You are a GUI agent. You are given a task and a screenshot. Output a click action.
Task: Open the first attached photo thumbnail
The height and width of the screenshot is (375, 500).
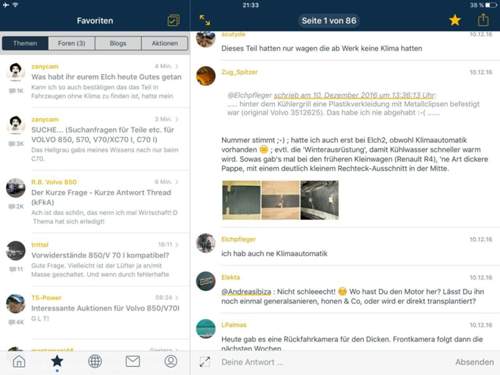pos(241,200)
